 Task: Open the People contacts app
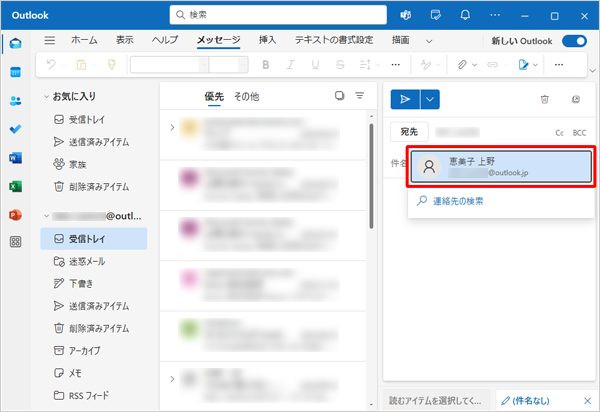tap(15, 101)
